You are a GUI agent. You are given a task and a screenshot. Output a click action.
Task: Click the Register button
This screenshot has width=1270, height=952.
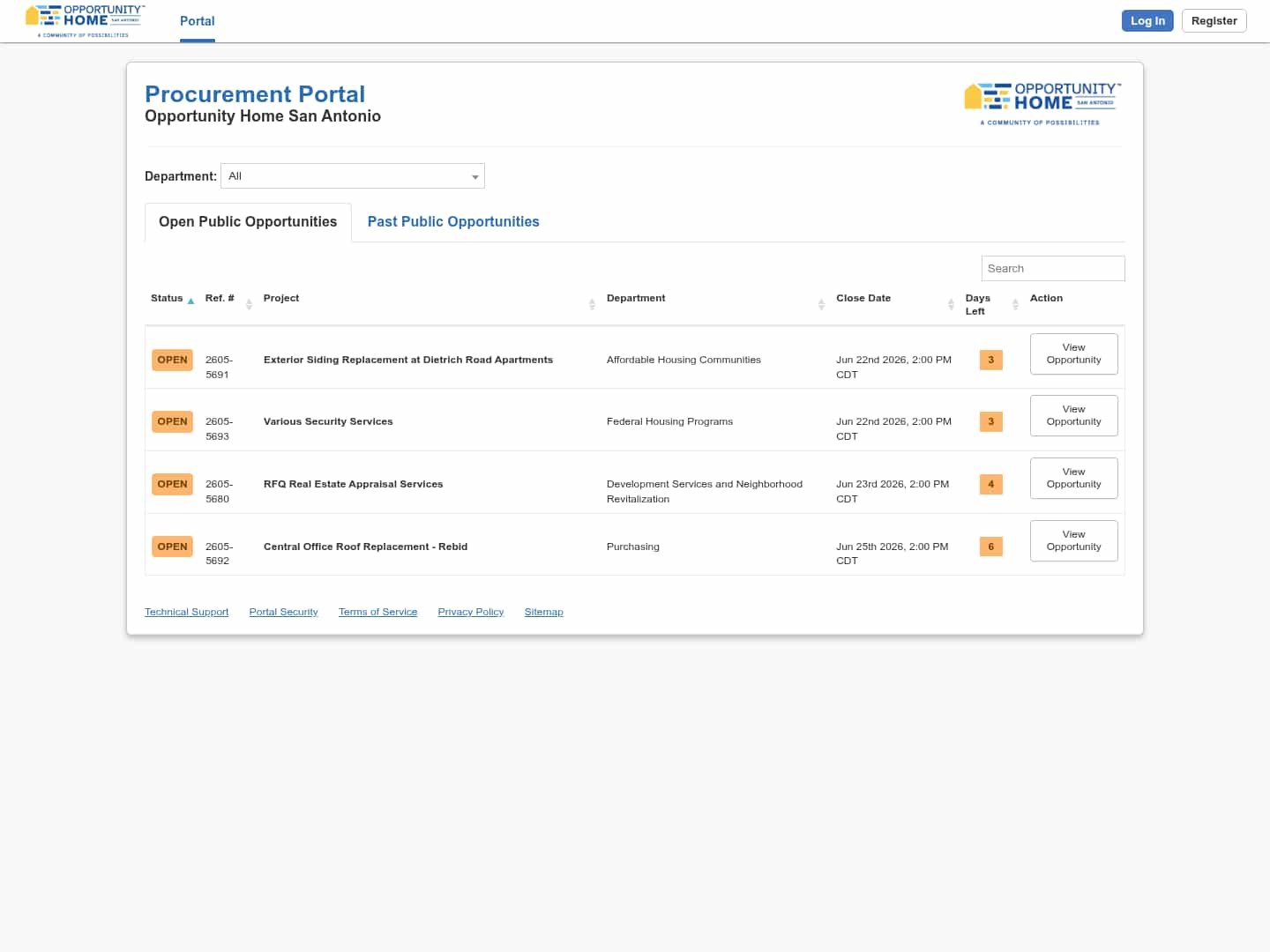click(1214, 21)
